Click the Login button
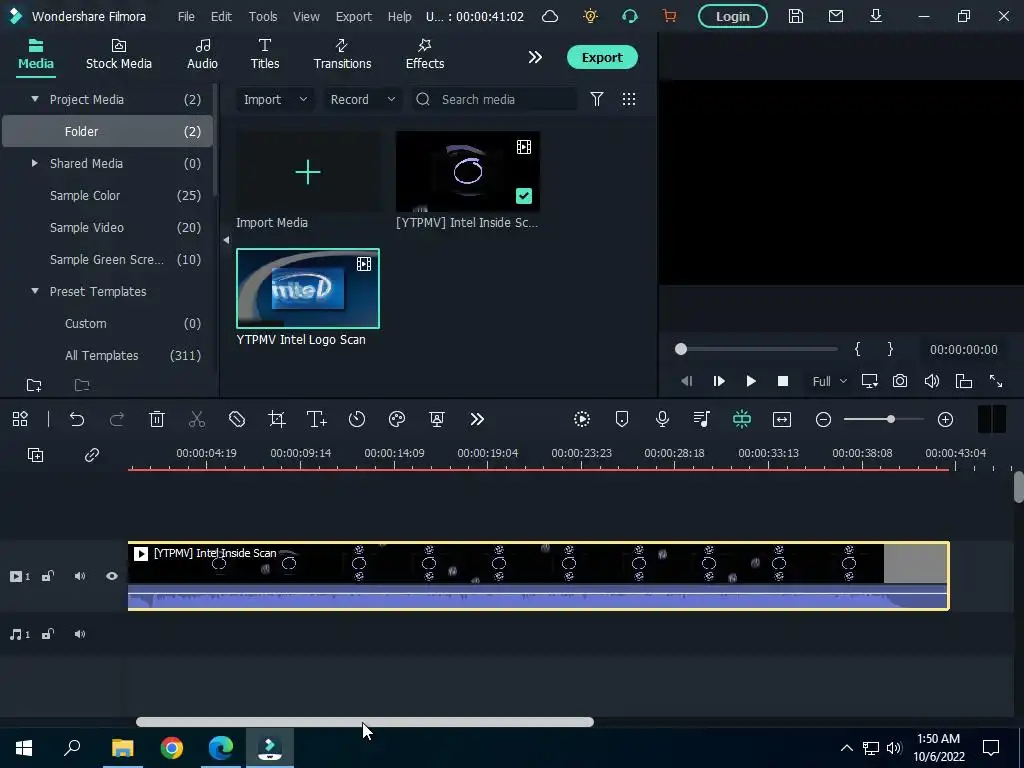Image resolution: width=1024 pixels, height=768 pixels. (733, 16)
